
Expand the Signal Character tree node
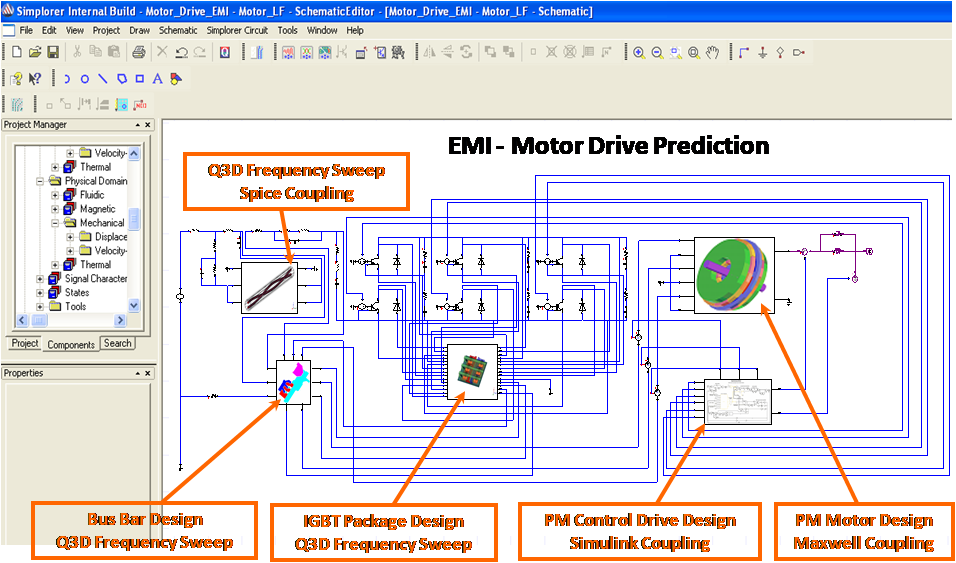point(41,279)
